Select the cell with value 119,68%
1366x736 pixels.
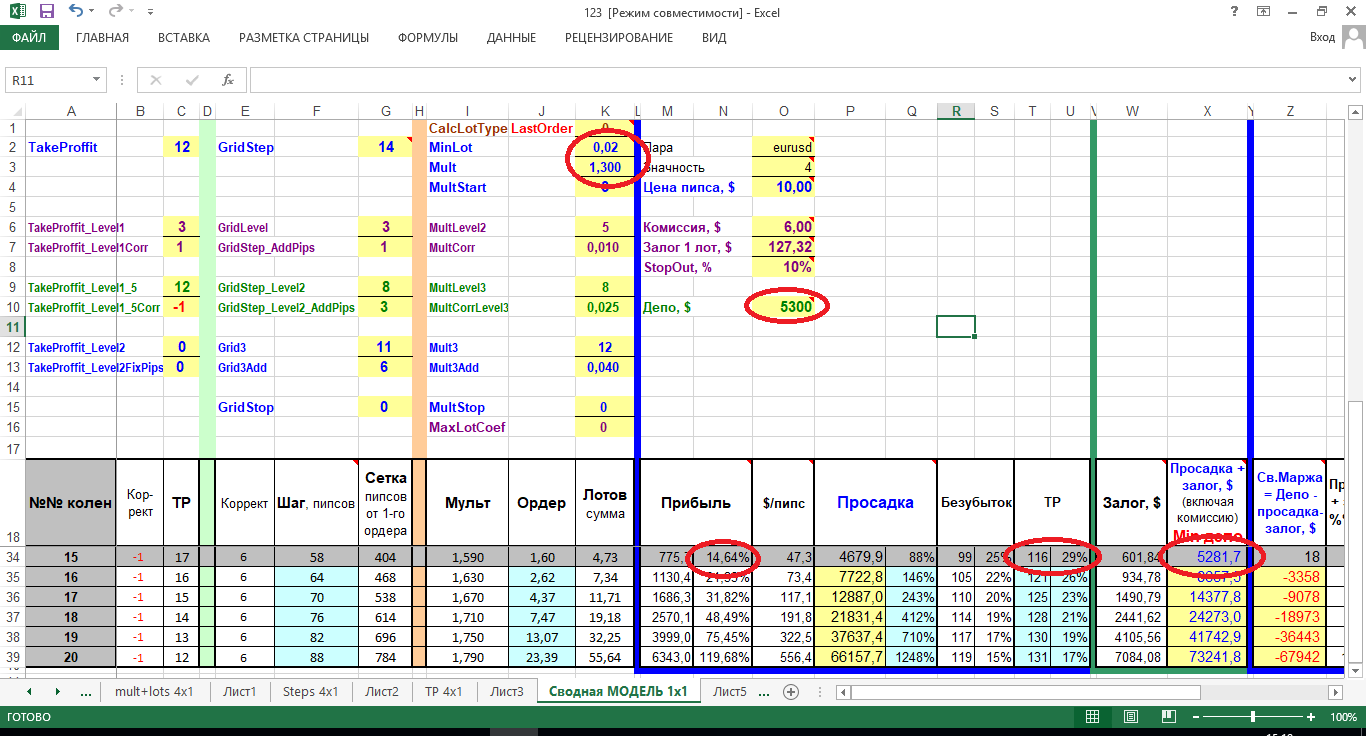(722, 657)
